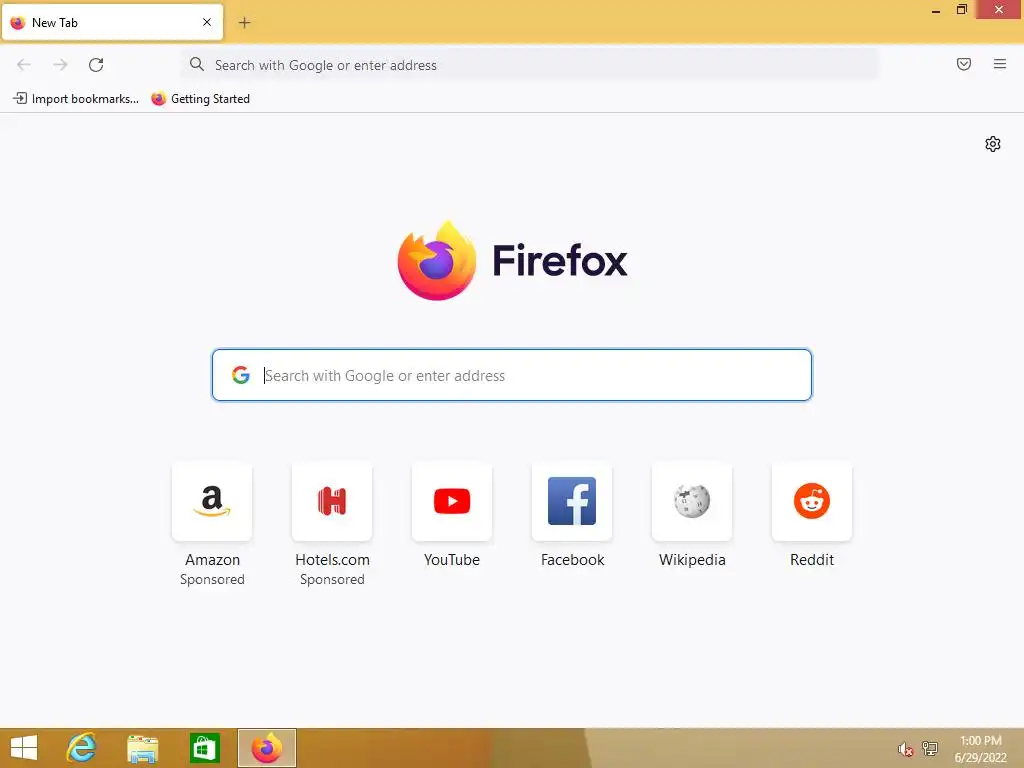Open File Explorer from the taskbar
This screenshot has height=768, width=1024.
click(x=142, y=748)
